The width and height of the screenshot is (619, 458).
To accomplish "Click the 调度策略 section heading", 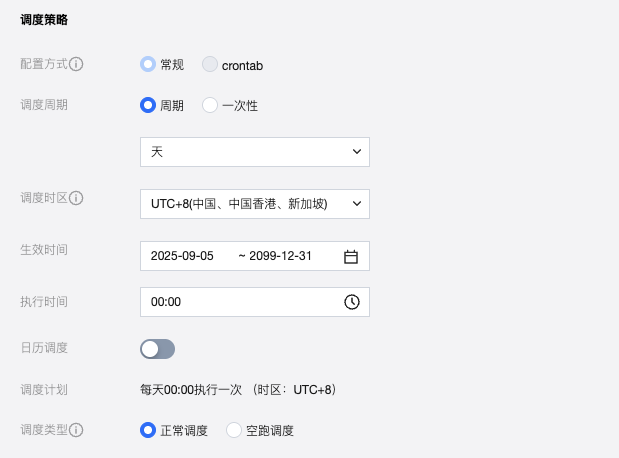I will coord(44,19).
